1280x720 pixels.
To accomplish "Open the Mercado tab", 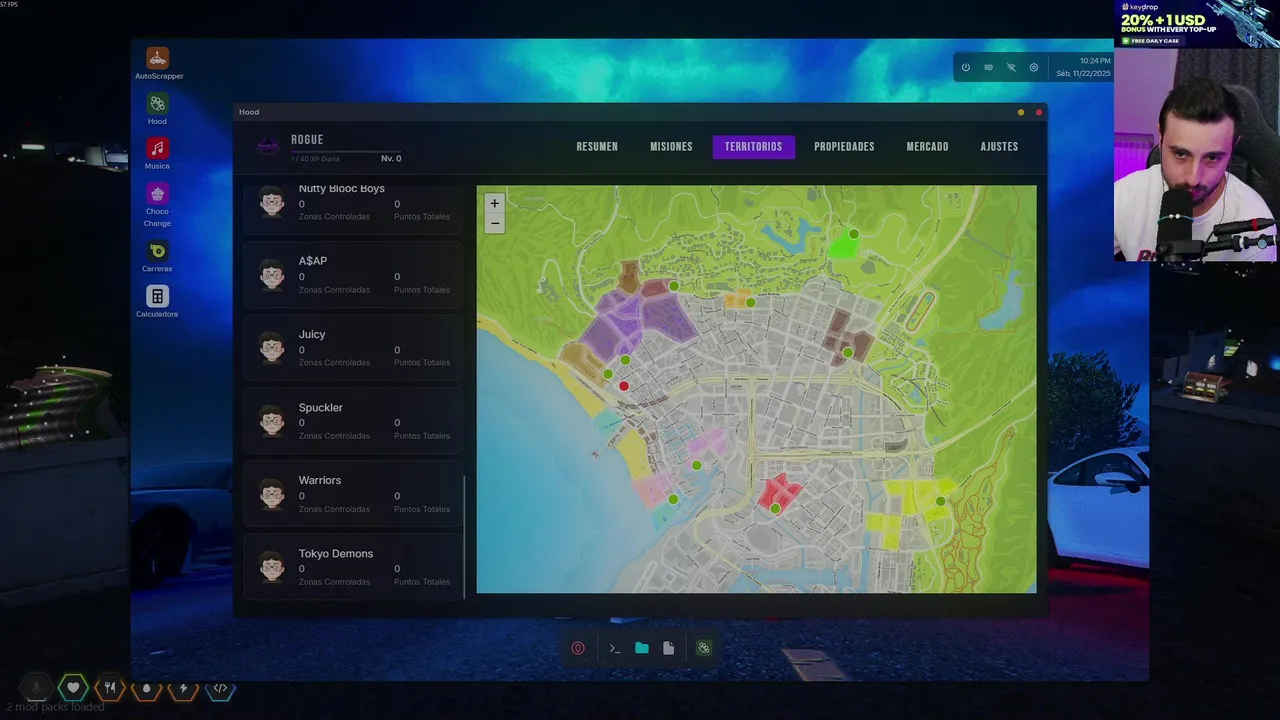I will tap(927, 147).
